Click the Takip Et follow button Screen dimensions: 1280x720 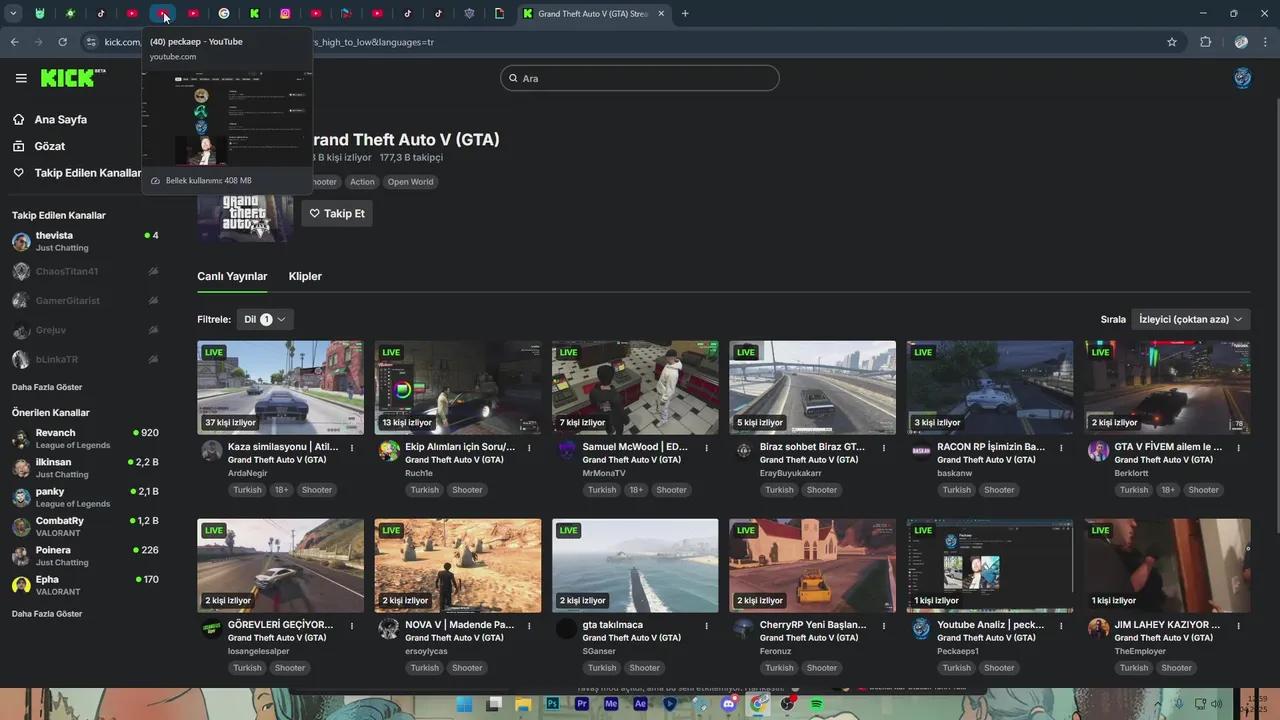337,213
